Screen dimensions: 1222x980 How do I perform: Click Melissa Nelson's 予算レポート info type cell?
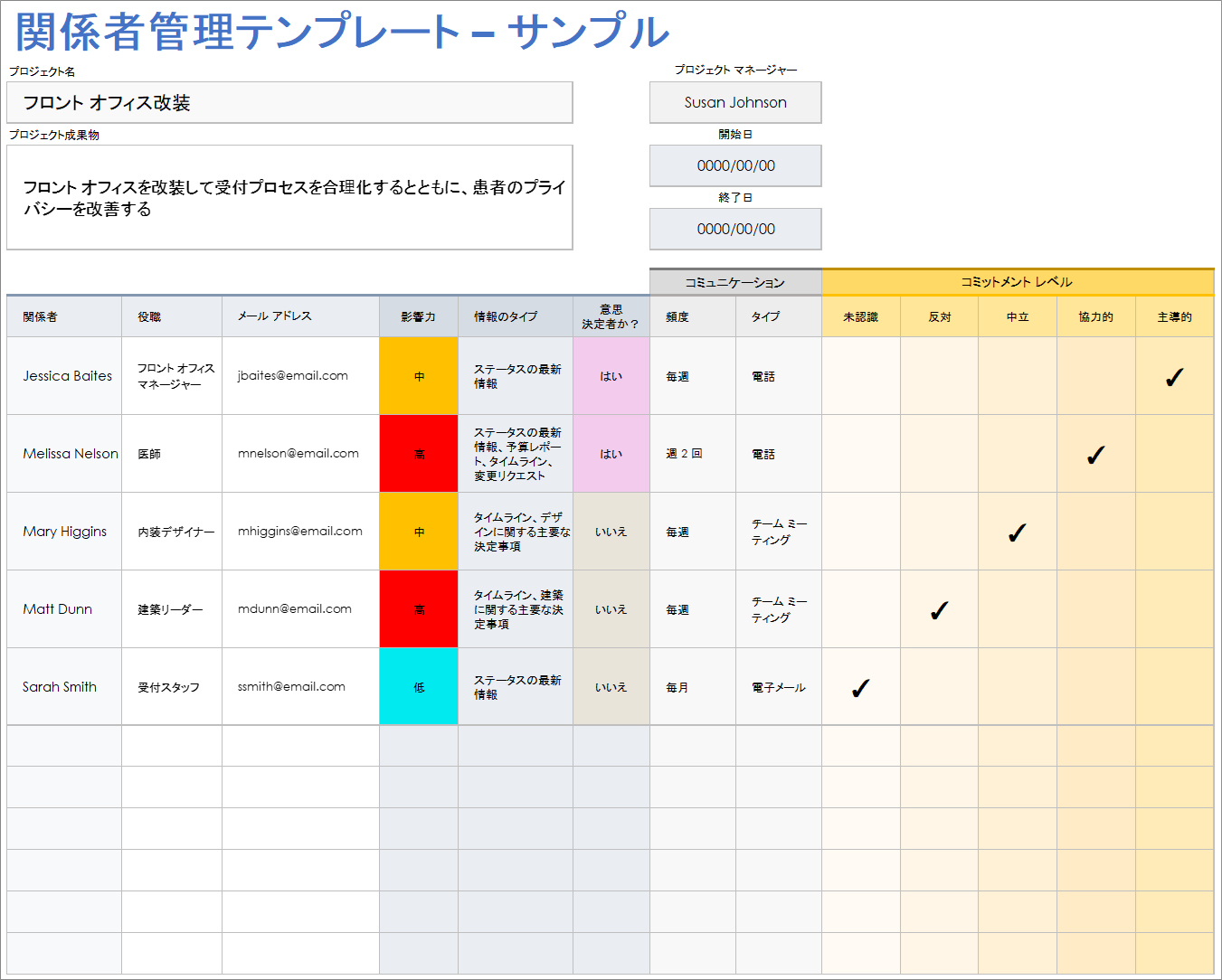pyautogui.click(x=516, y=454)
